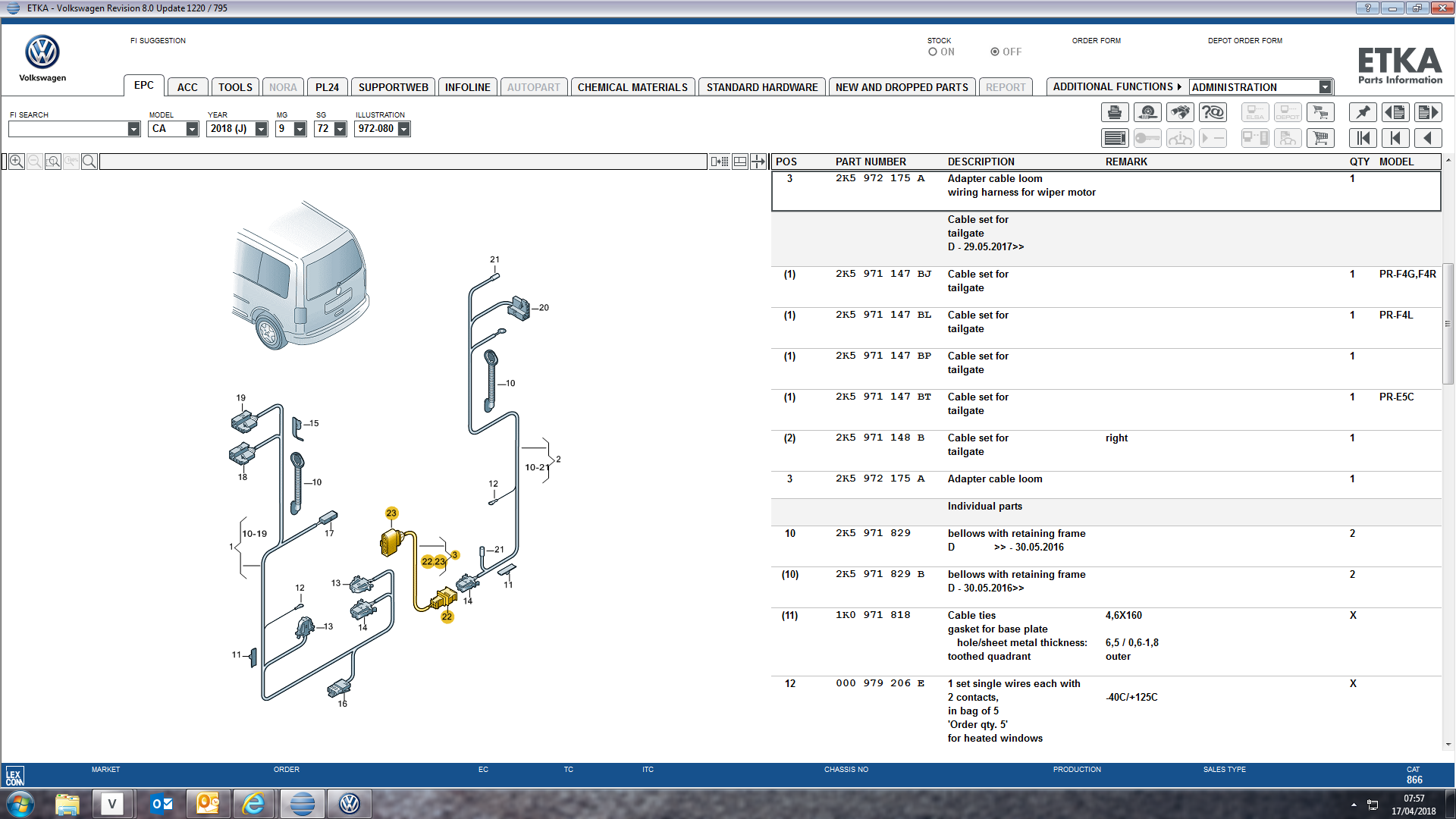Viewport: 1456px width, 819px height.
Task: Click the ORDER FORM link
Action: 1096,41
